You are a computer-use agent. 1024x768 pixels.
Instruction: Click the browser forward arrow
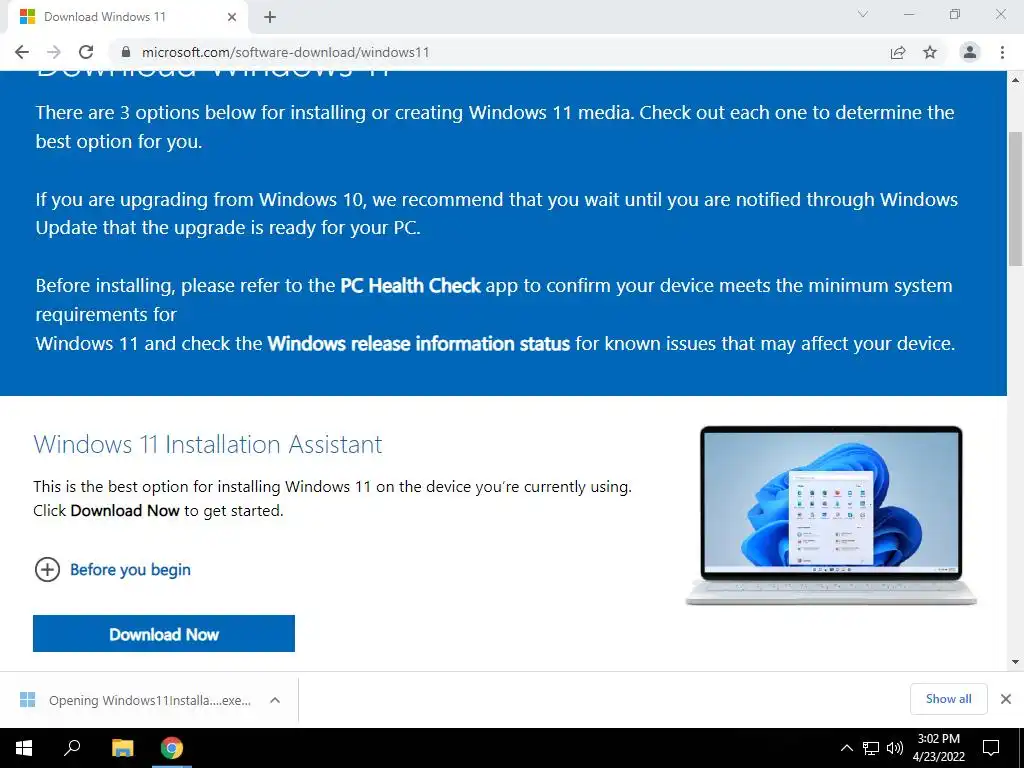pyautogui.click(x=54, y=52)
